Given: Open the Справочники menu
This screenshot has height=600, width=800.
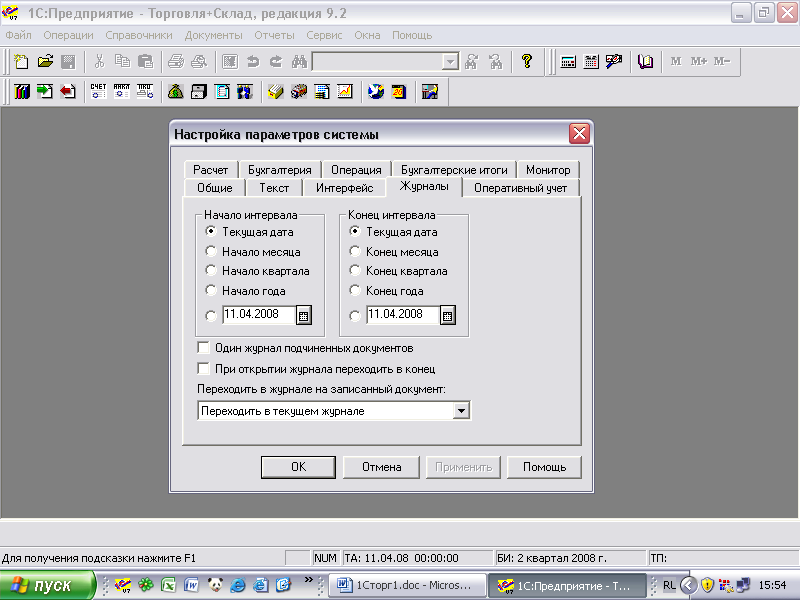Looking at the screenshot, I should click(139, 35).
